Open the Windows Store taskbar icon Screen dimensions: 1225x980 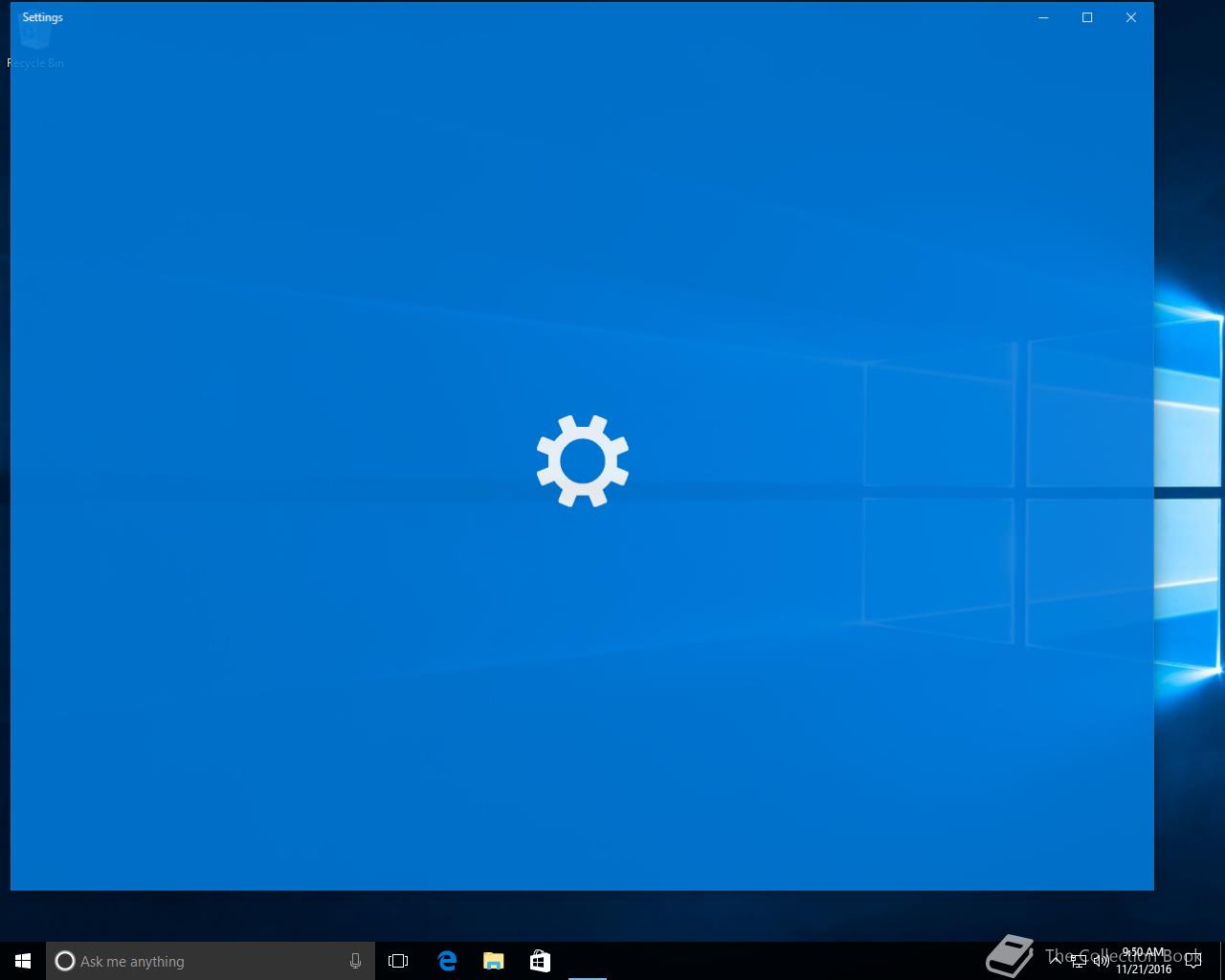tap(540, 961)
